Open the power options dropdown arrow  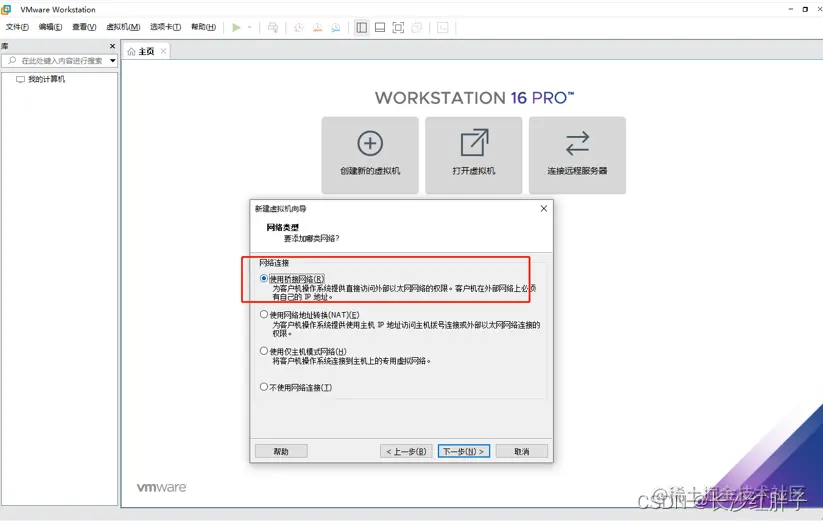point(249,27)
